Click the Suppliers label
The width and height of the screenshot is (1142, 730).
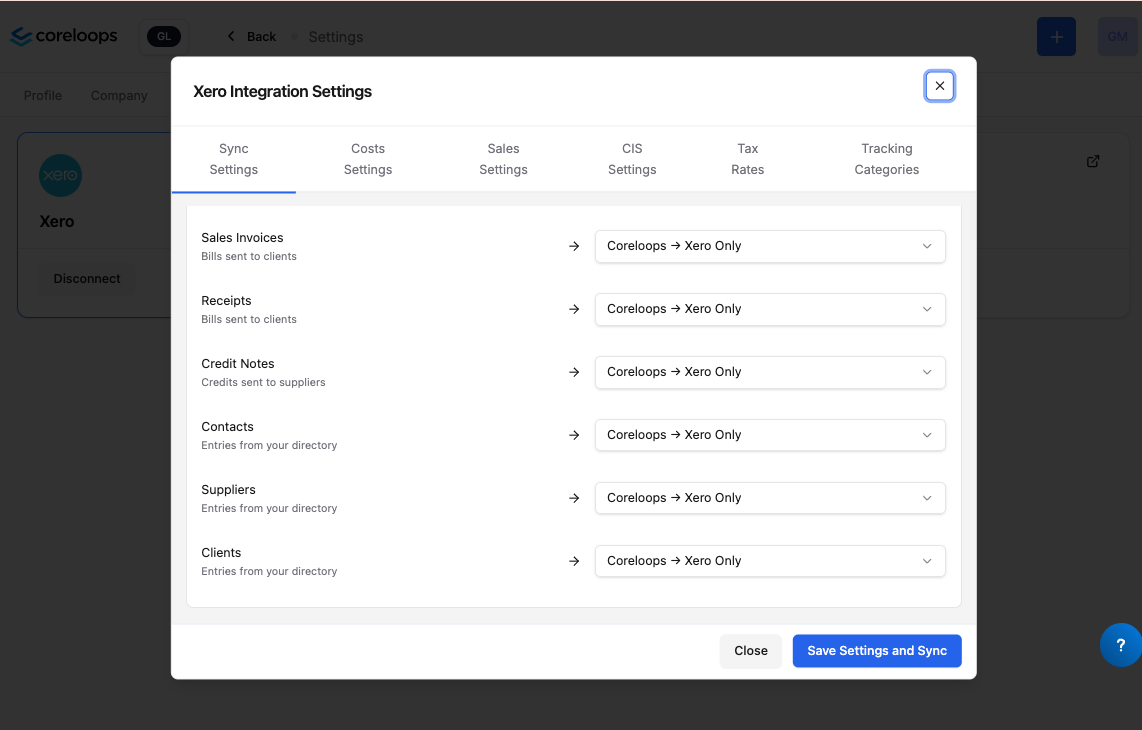(x=229, y=490)
